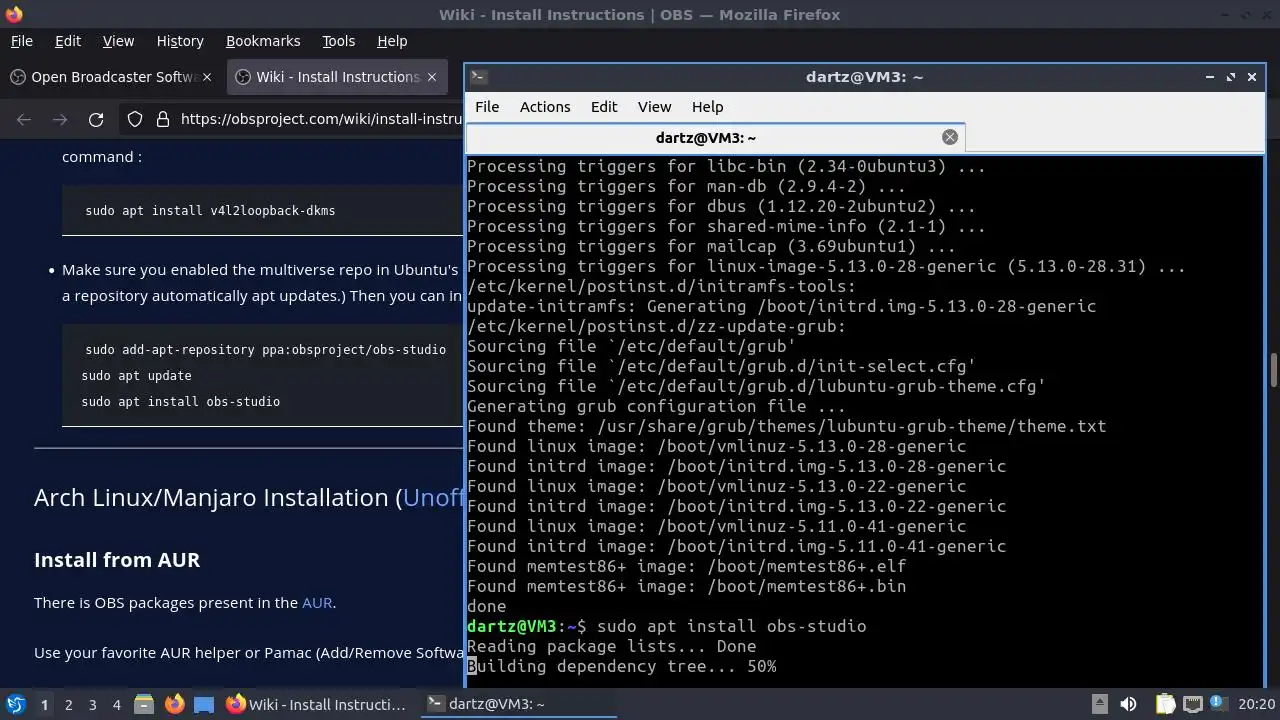
Task: Click the 'Install from AUR' heading
Action: [117, 560]
